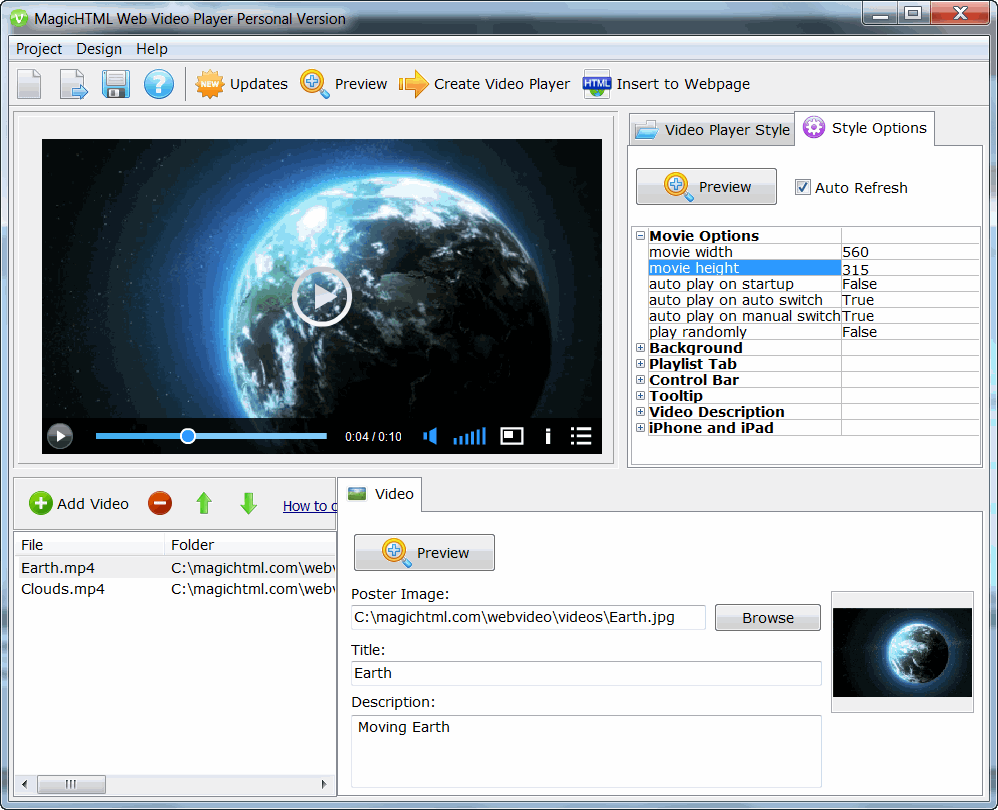Open the Project menu
This screenshot has height=810, width=998.
[39, 49]
